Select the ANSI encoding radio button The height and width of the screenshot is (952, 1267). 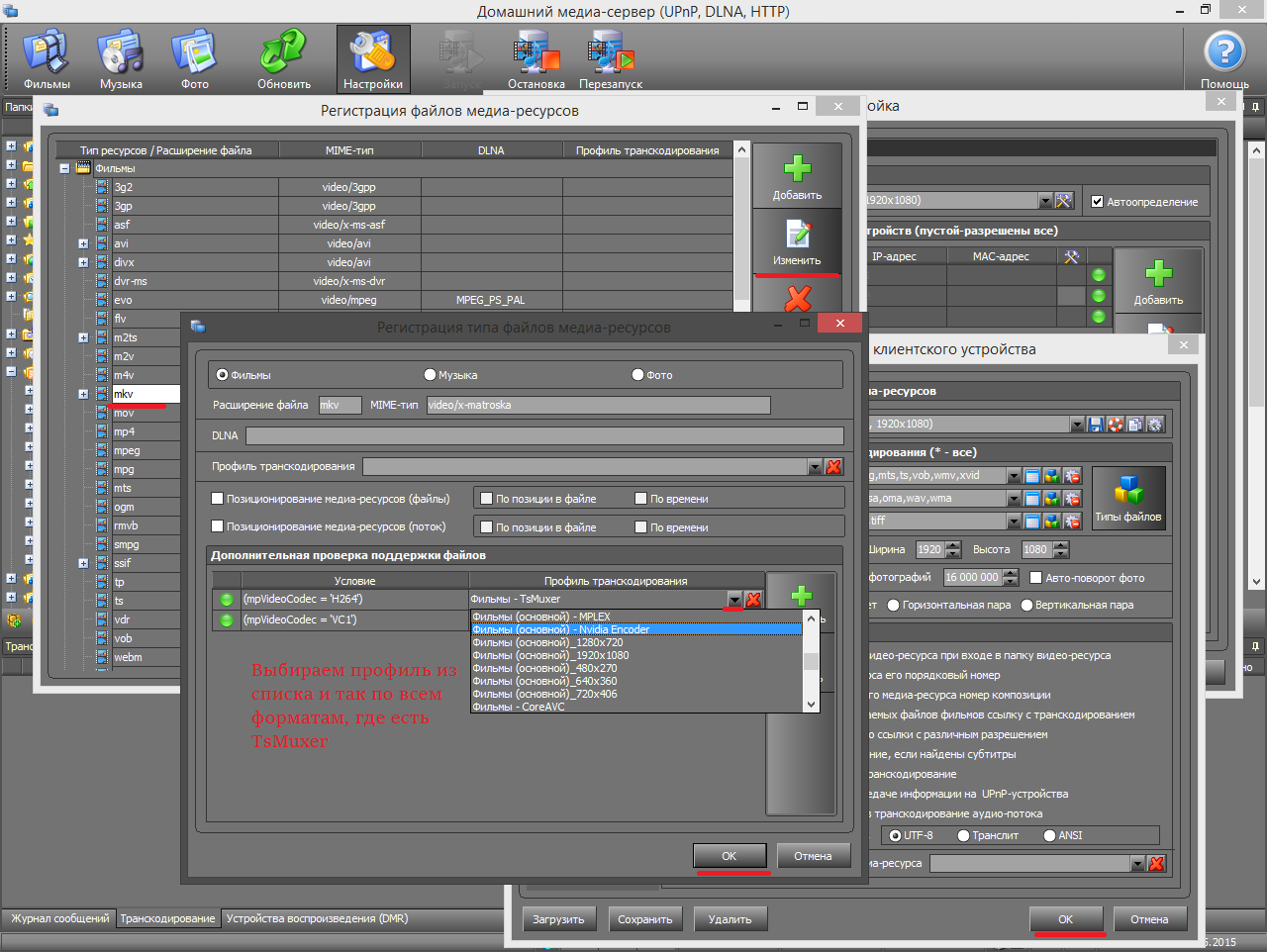click(x=1050, y=836)
